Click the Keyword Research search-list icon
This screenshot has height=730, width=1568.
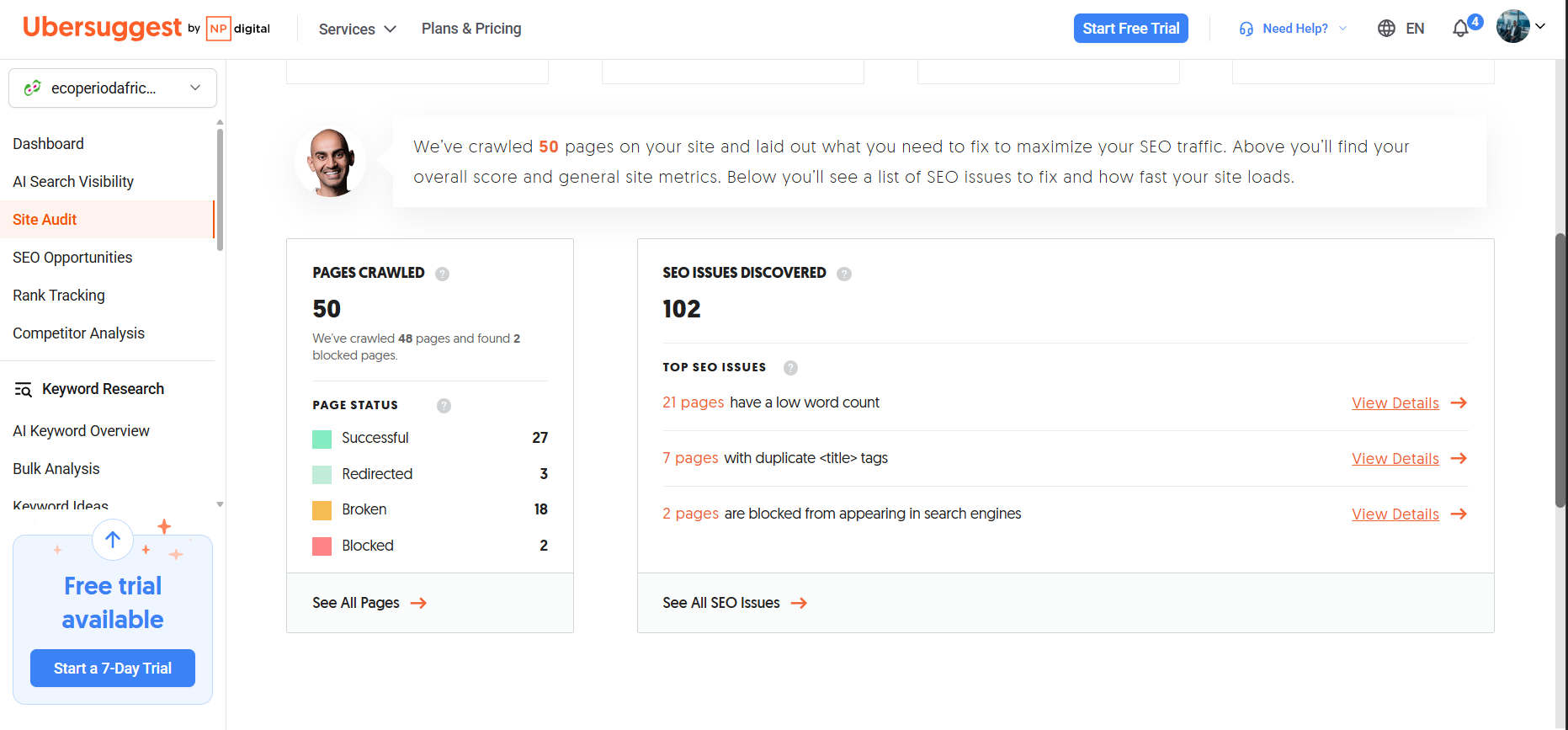coord(24,389)
